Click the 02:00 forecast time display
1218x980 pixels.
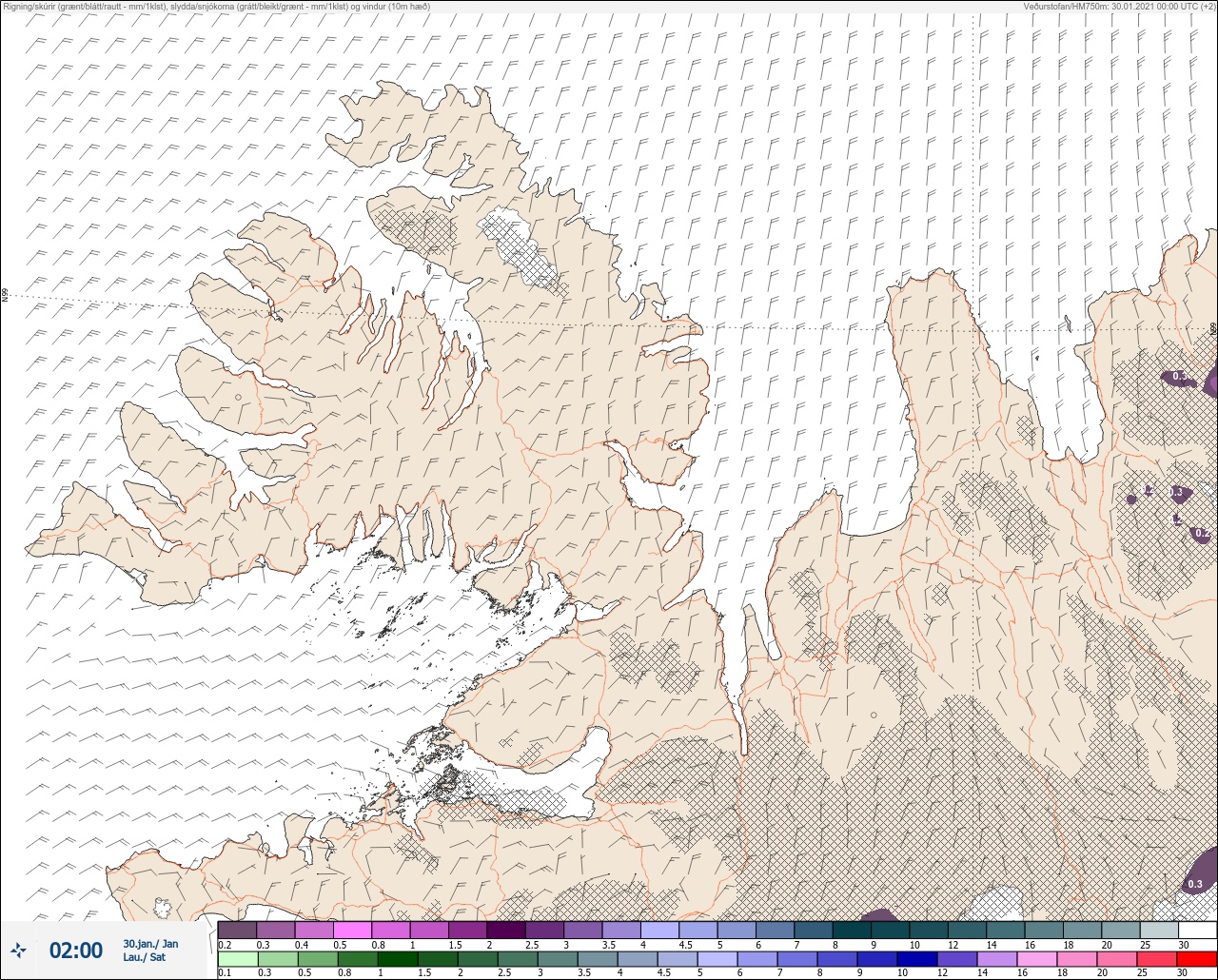coord(76,951)
